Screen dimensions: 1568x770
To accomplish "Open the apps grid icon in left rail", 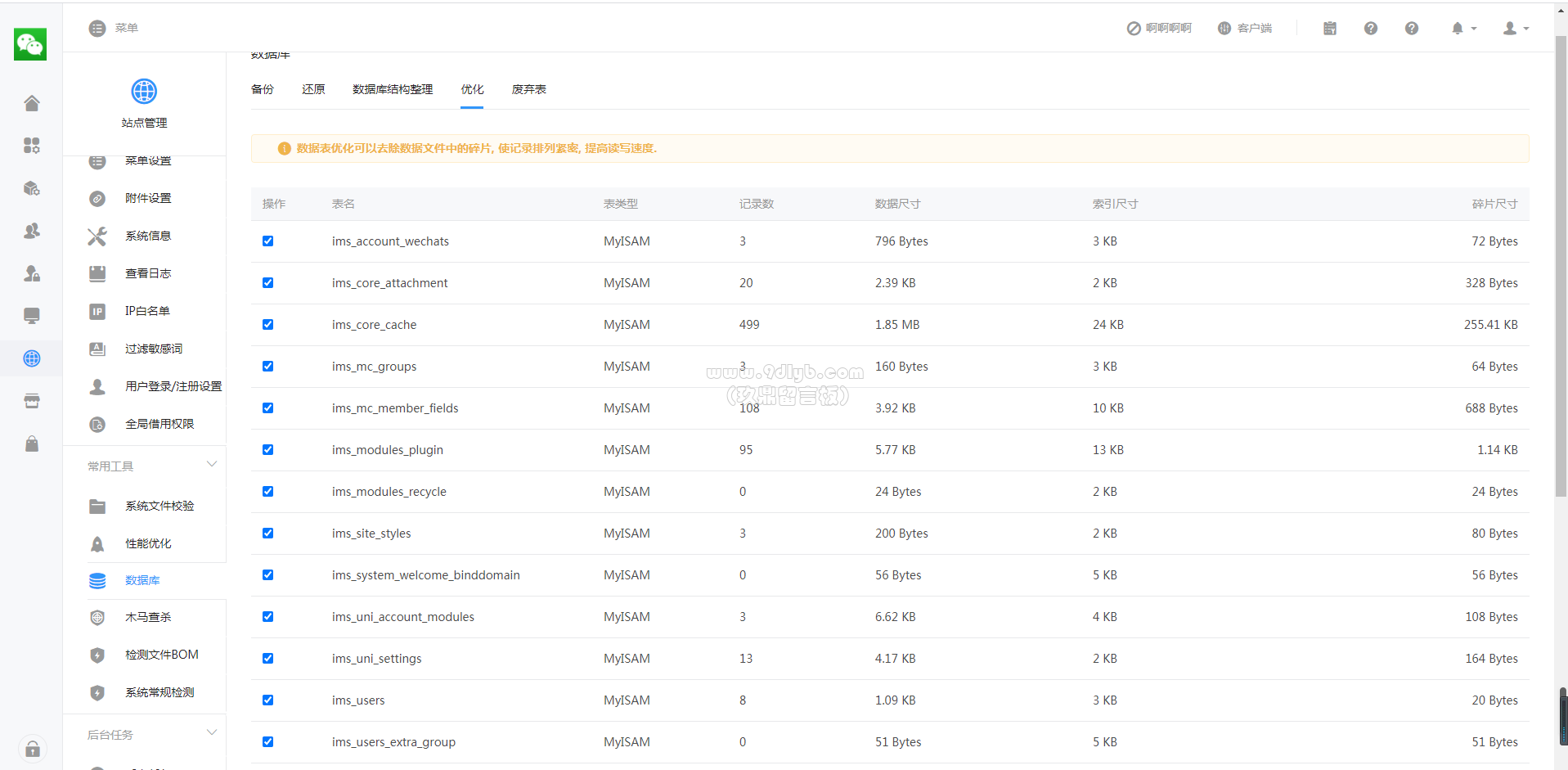I will tap(32, 146).
